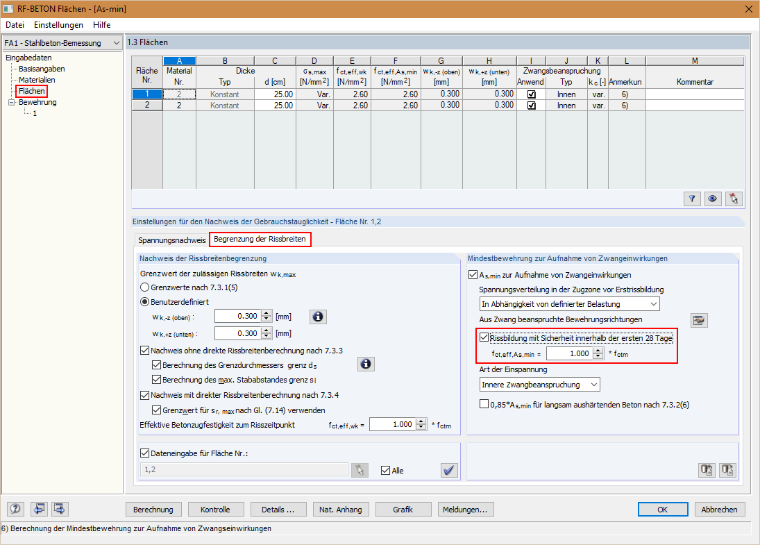Open the Hilfe menu
Screen dimensions: 760x545
point(102,25)
